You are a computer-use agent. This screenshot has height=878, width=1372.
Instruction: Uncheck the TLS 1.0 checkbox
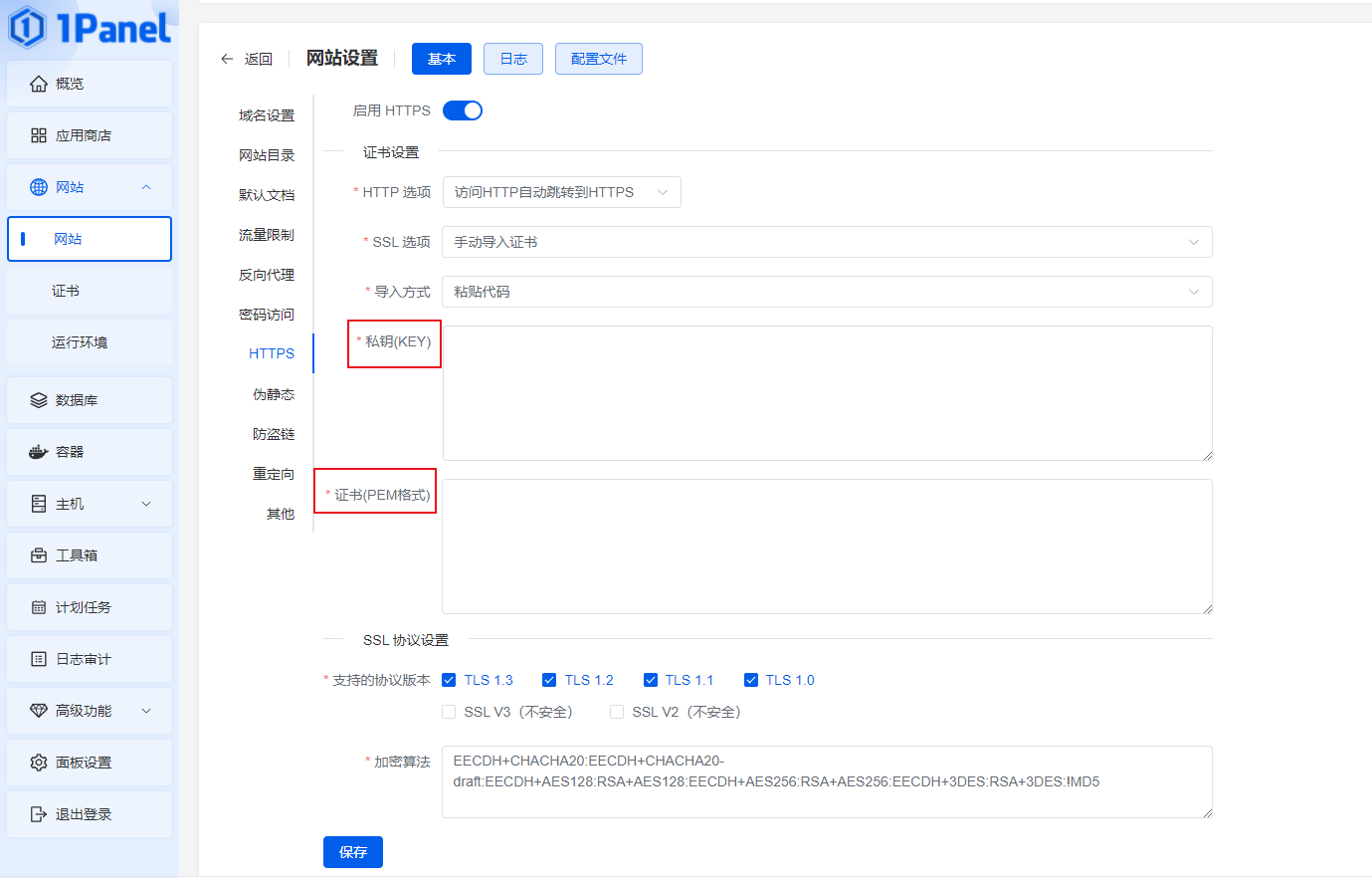point(751,680)
